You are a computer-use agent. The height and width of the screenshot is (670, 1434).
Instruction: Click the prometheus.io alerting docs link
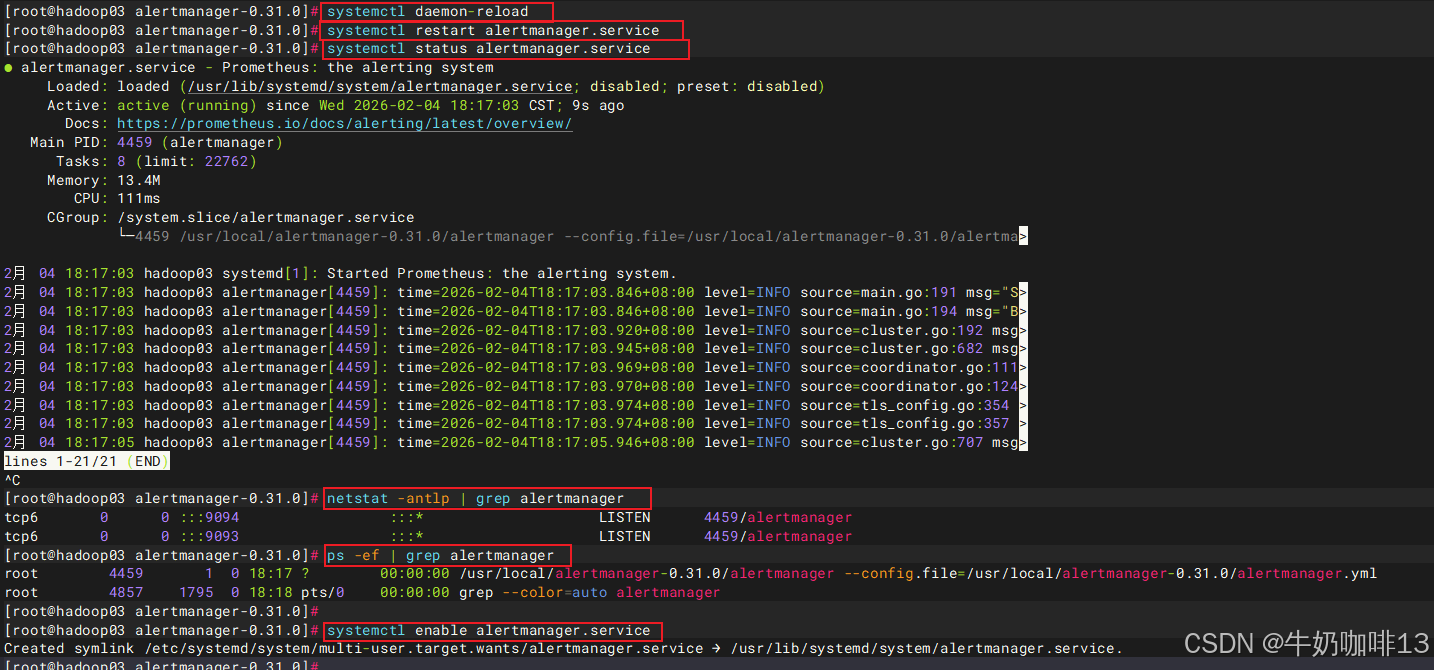(344, 124)
